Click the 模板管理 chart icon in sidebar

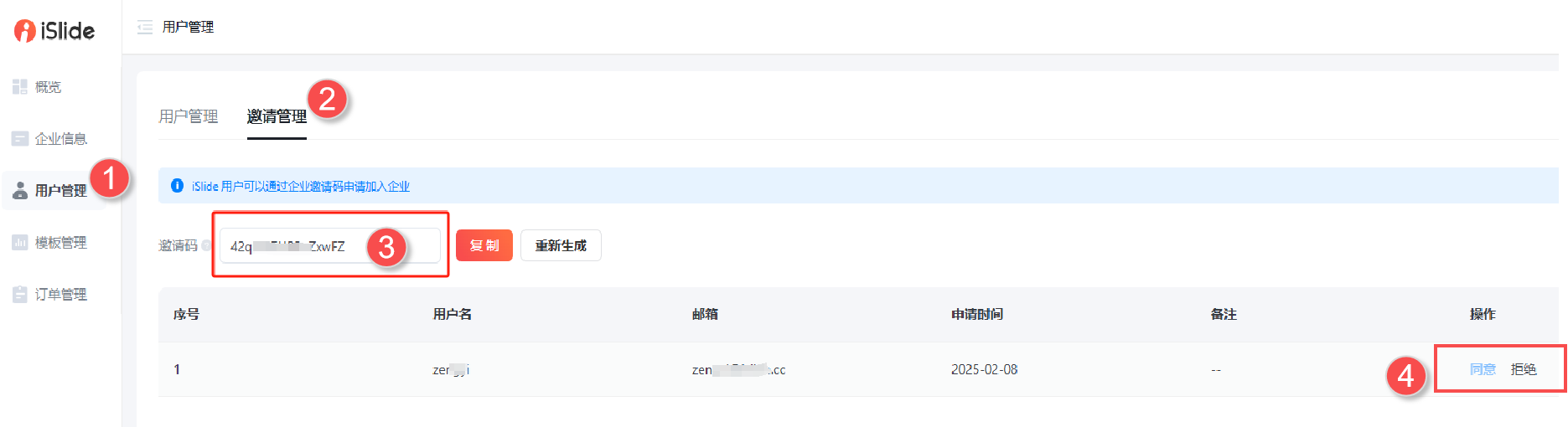20,243
